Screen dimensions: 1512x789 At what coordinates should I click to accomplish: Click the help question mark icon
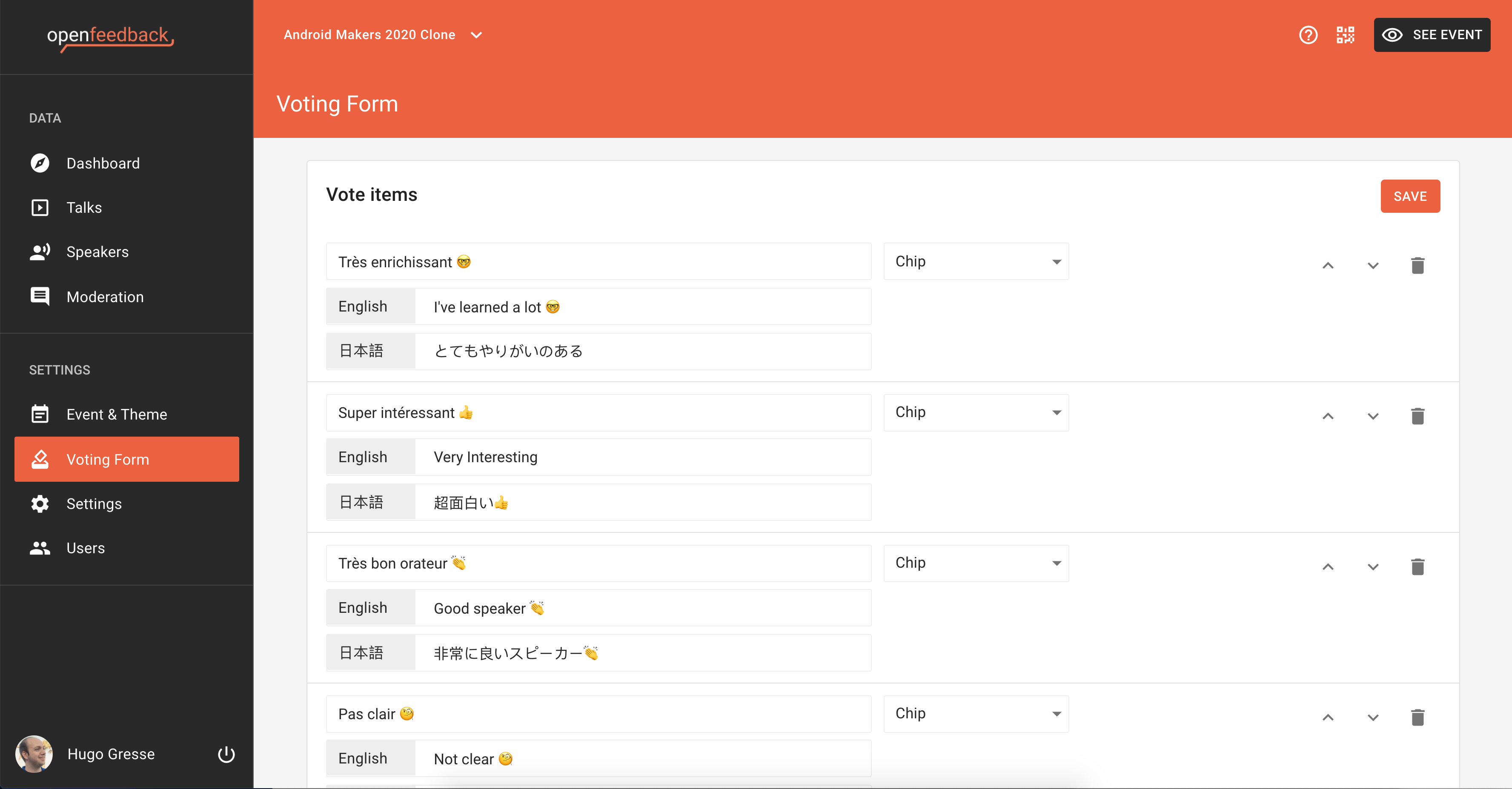tap(1308, 34)
